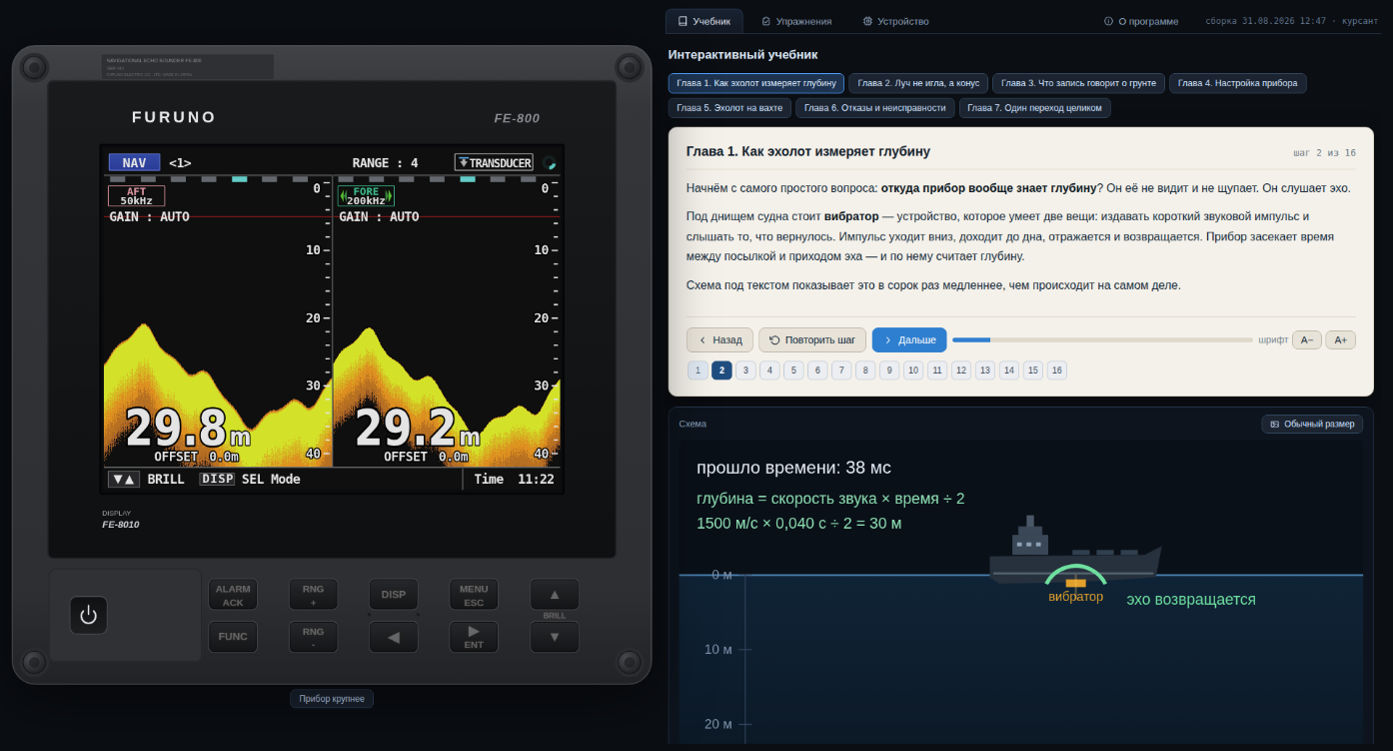Click the BRILL down arrow key

click(x=554, y=637)
